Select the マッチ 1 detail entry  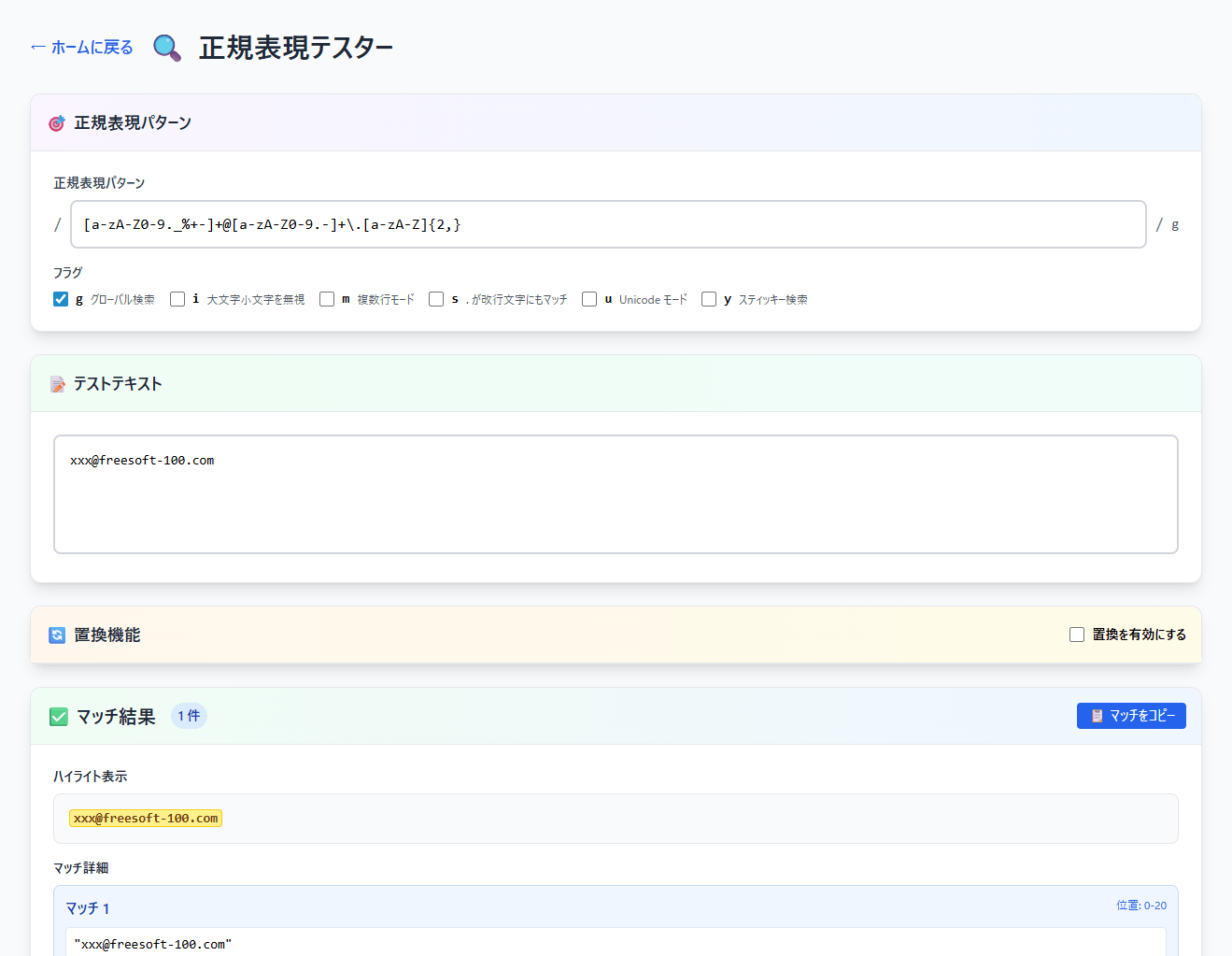(x=88, y=908)
